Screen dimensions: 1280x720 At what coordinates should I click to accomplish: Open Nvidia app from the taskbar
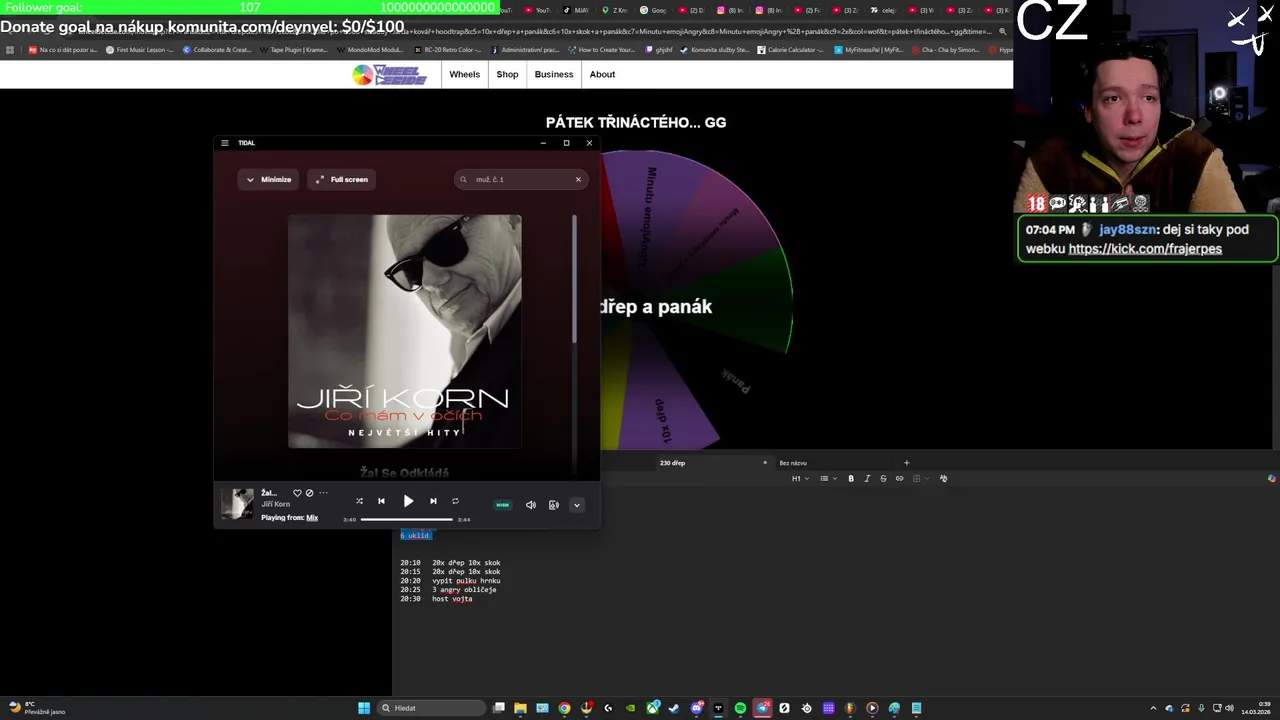pos(630,708)
